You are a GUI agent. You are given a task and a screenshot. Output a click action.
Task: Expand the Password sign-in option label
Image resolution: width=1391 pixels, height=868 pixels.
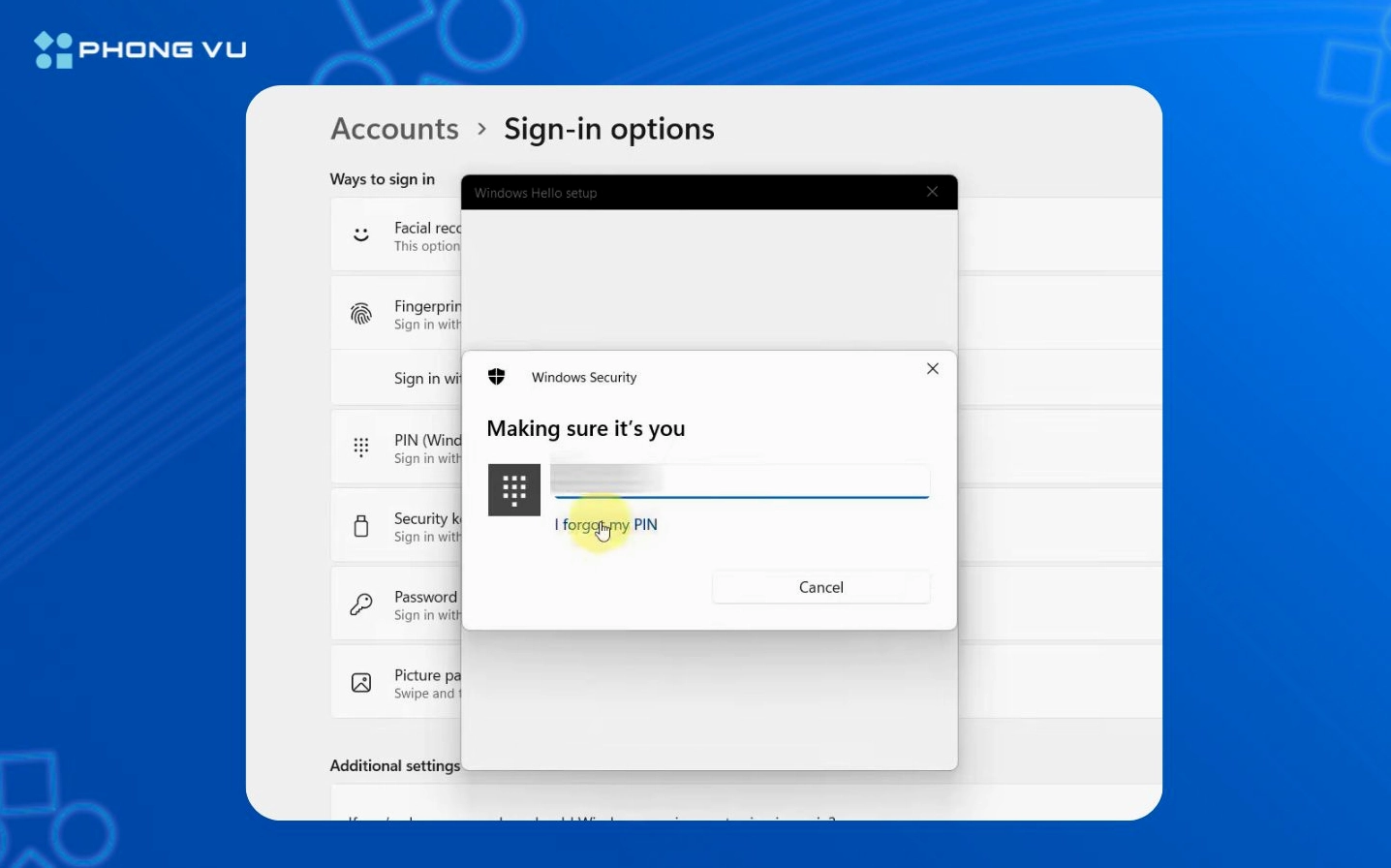tap(425, 598)
